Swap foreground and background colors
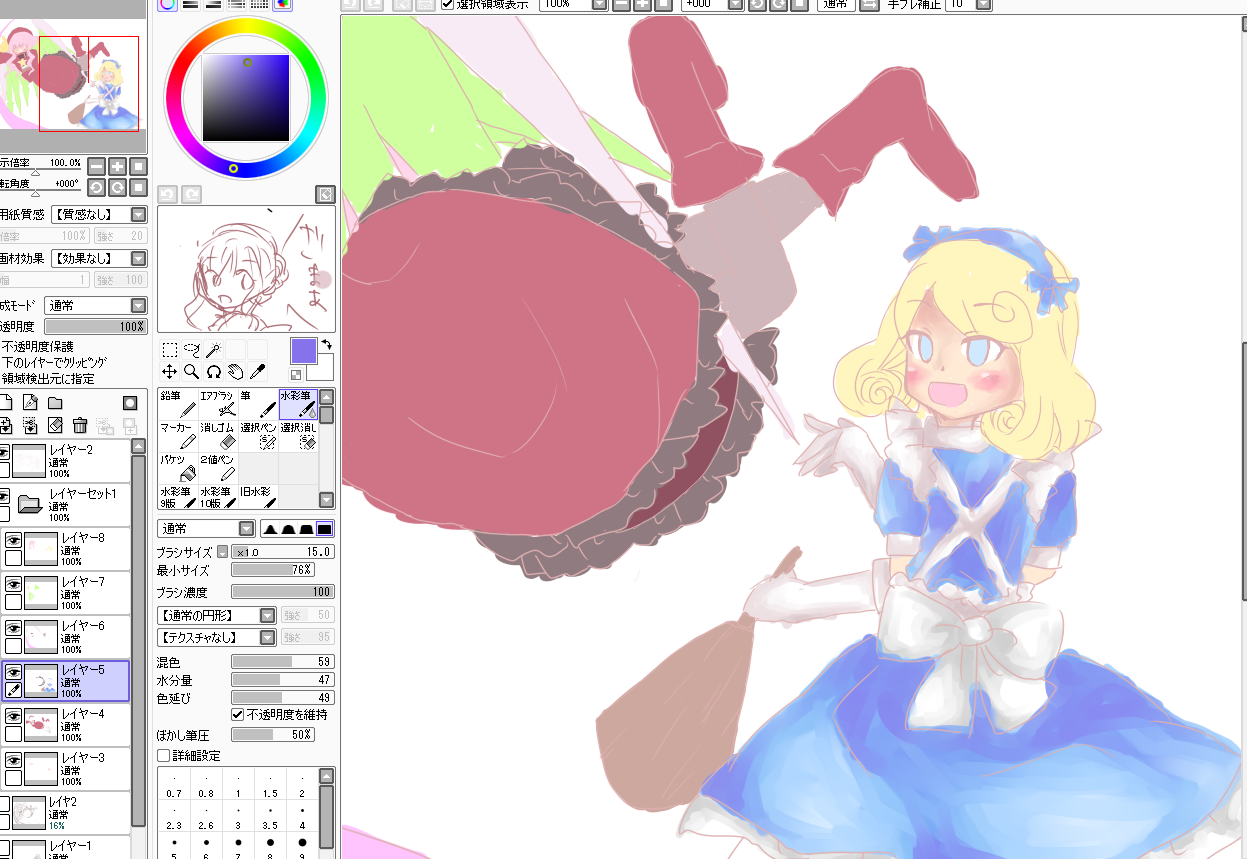 [326, 344]
